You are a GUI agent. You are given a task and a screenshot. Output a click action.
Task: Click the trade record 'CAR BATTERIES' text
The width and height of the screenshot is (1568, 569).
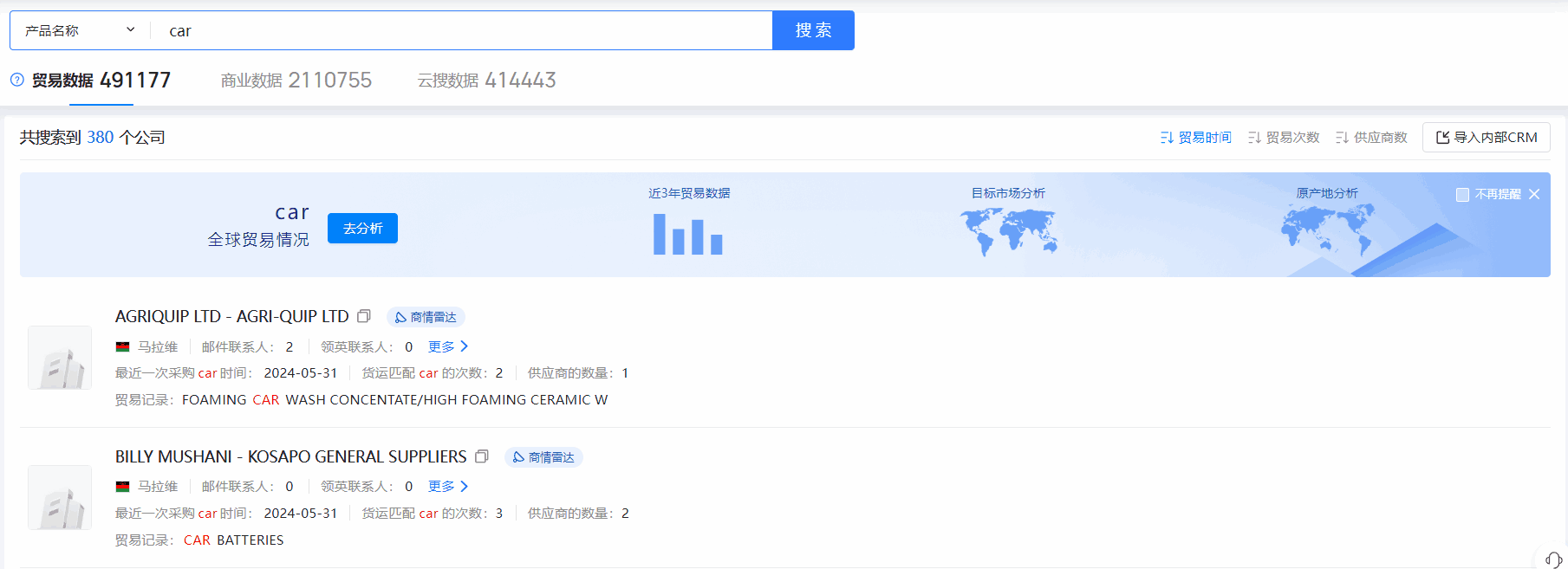click(x=234, y=540)
